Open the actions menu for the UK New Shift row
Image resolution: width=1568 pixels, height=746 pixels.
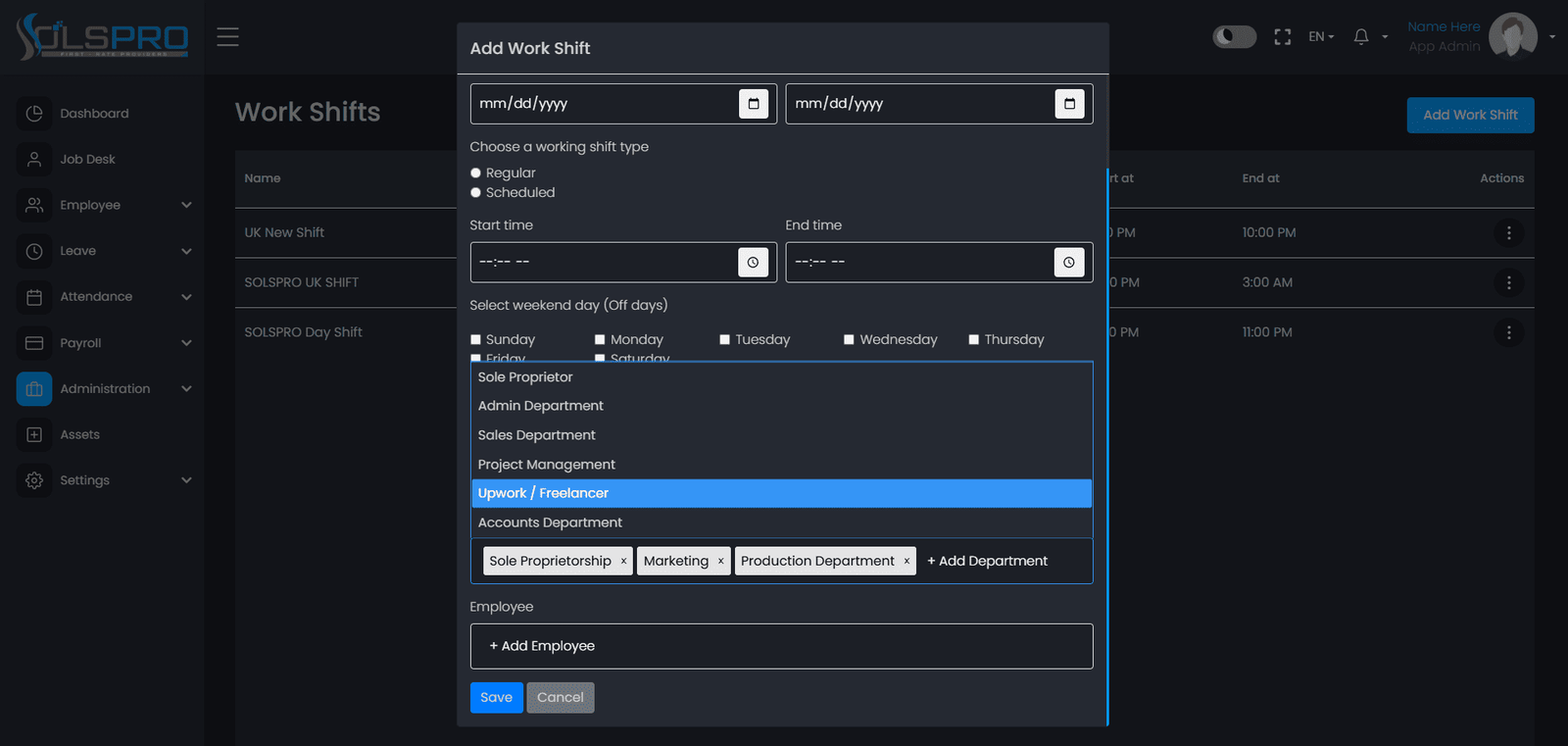pyautogui.click(x=1508, y=233)
